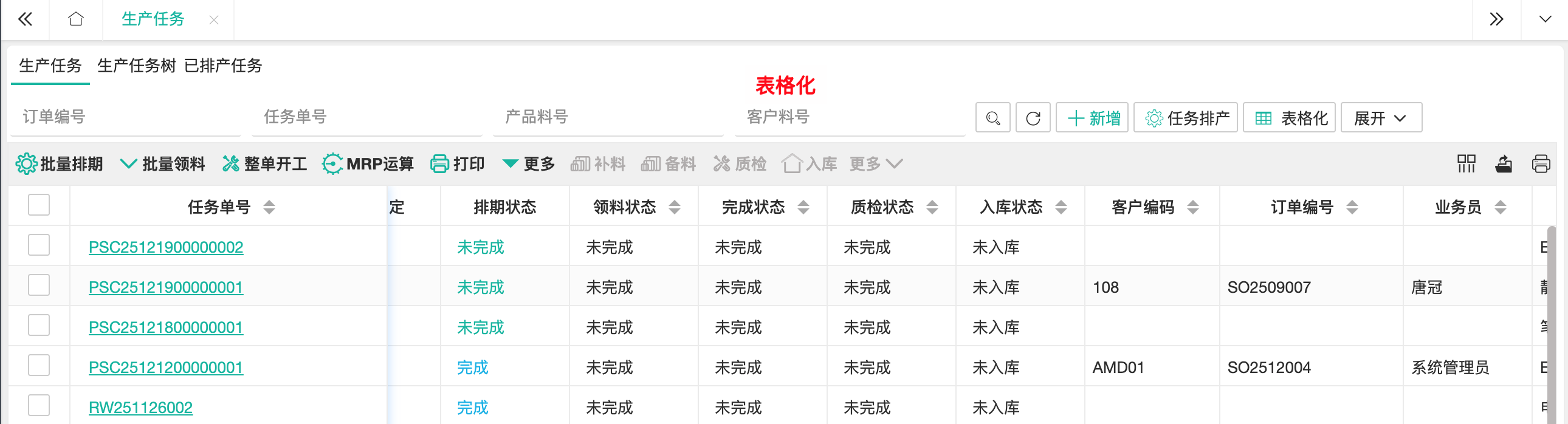Click the QR code grid icon
The height and width of the screenshot is (424, 1568).
point(1466,163)
